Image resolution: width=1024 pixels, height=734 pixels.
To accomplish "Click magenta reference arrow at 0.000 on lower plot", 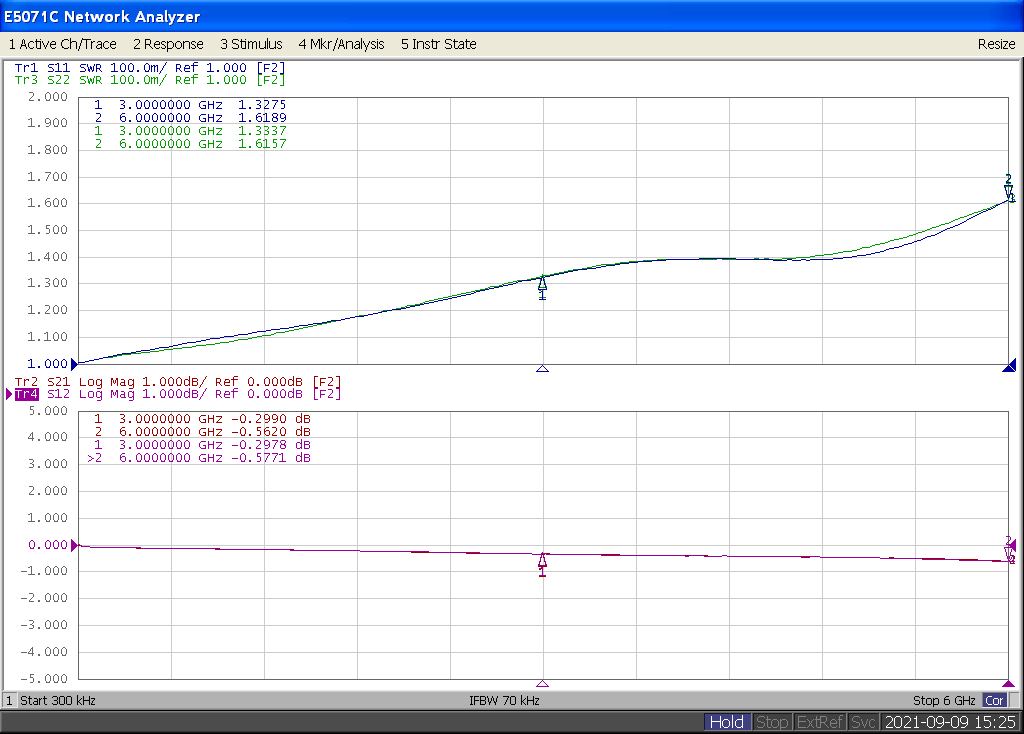I will click(x=72, y=545).
